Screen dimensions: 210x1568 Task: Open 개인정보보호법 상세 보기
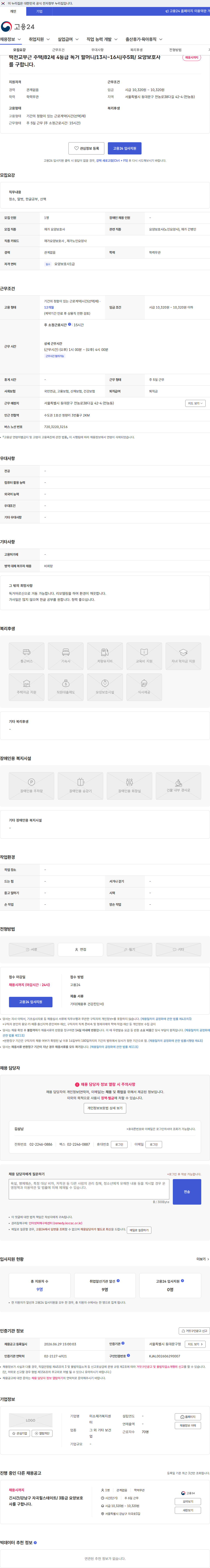click(x=105, y=1108)
